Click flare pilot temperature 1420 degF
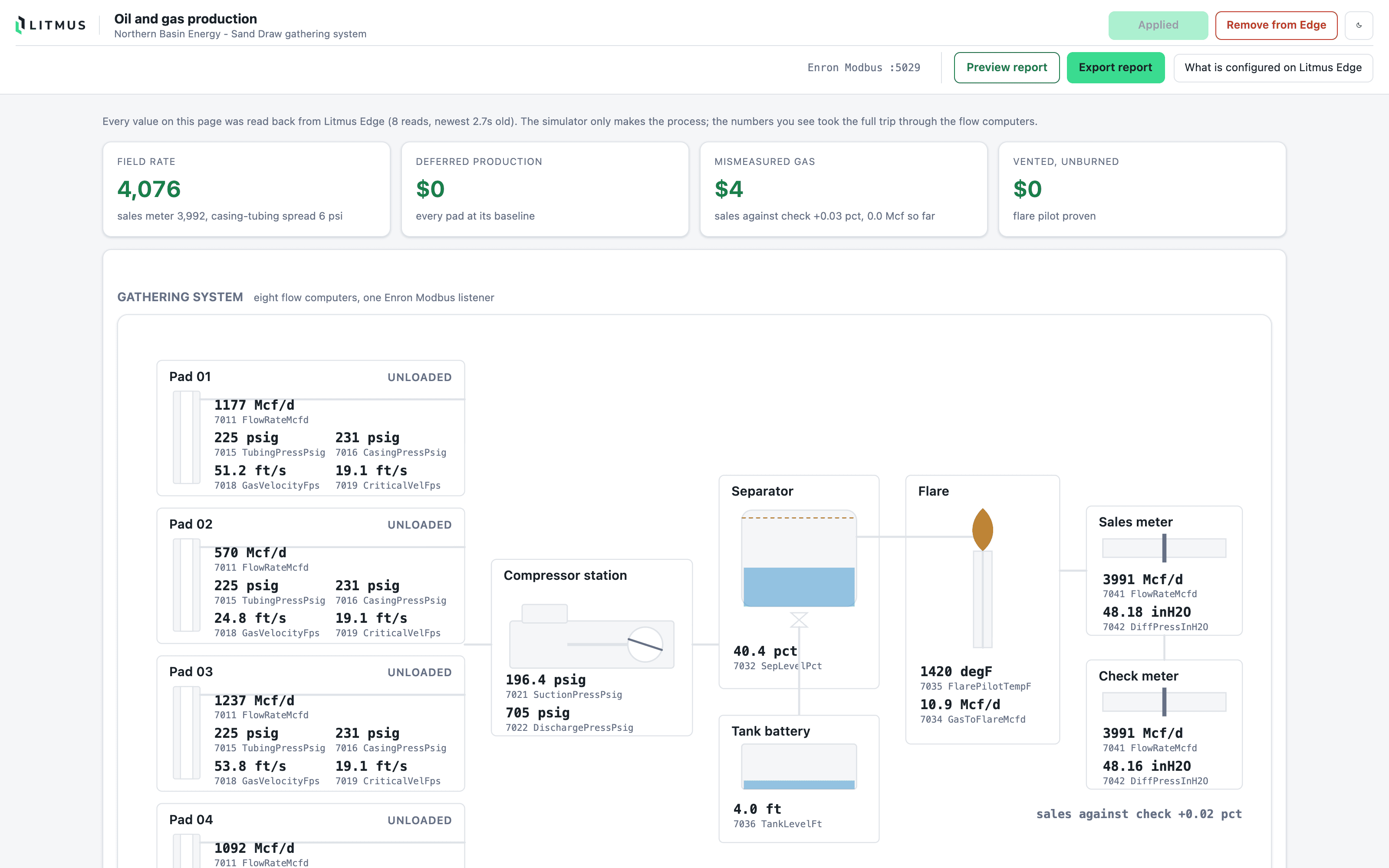This screenshot has height=868, width=1389. click(x=956, y=672)
